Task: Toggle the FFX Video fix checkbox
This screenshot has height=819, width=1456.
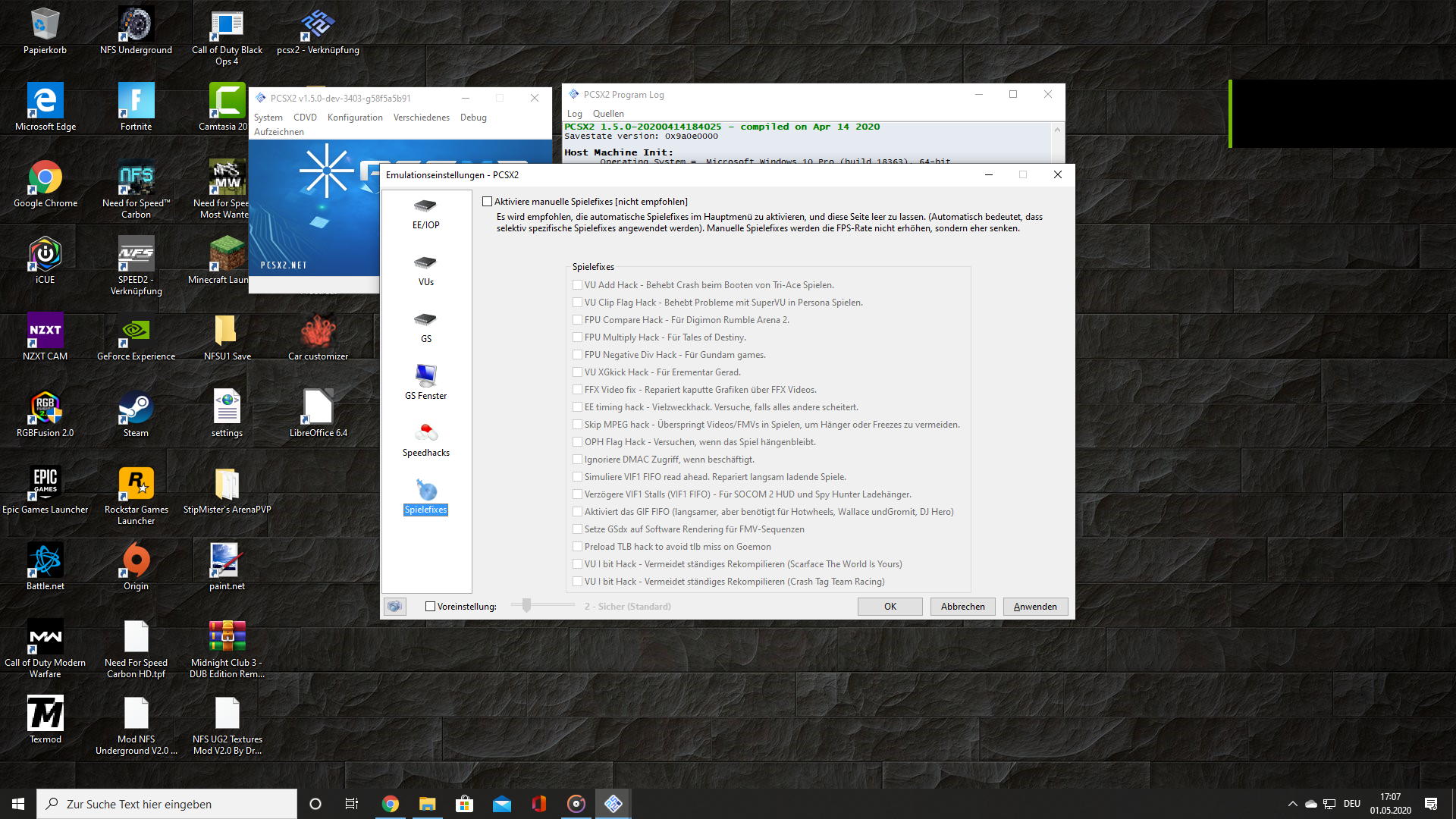Action: [x=577, y=390]
